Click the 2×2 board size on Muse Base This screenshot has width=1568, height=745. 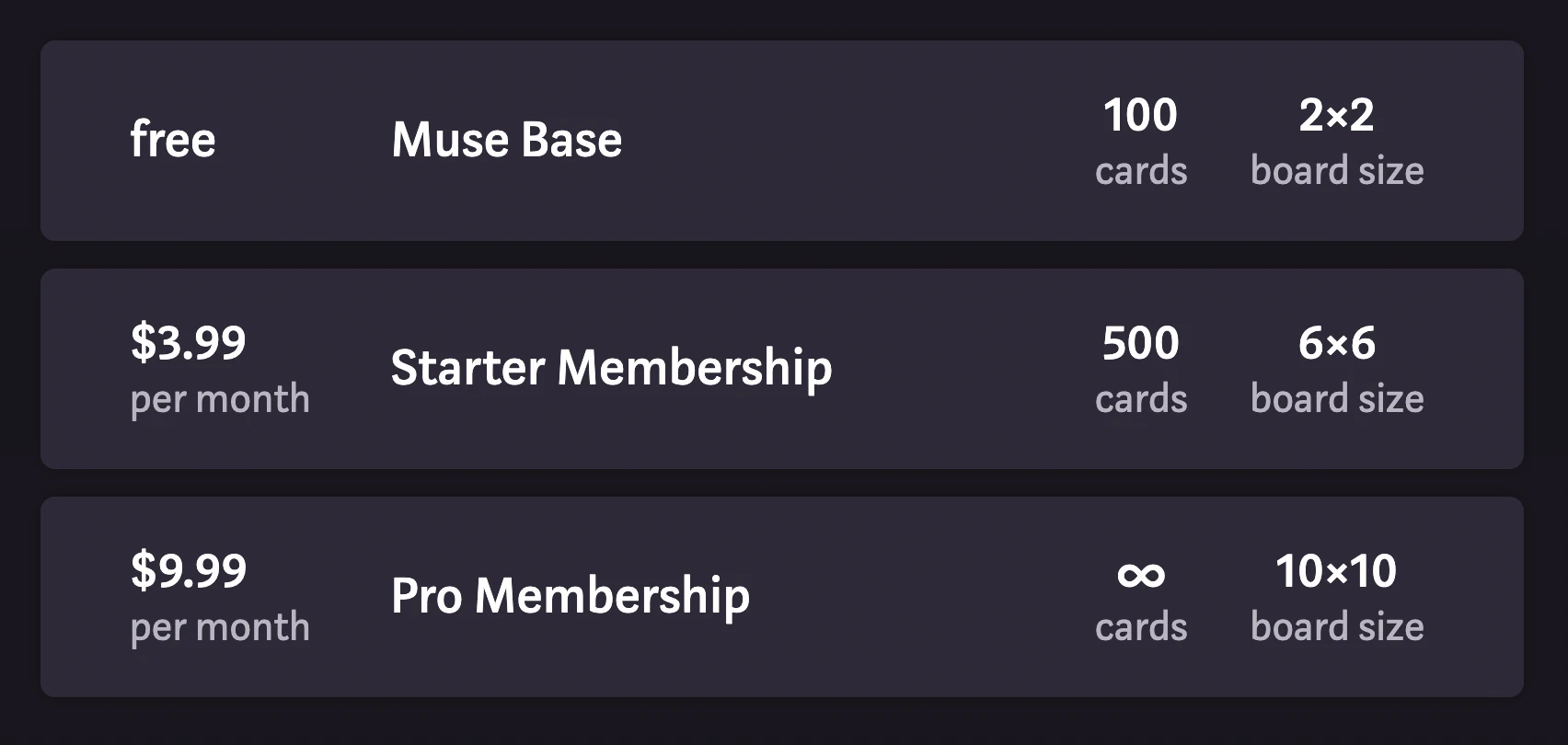pos(1336,115)
